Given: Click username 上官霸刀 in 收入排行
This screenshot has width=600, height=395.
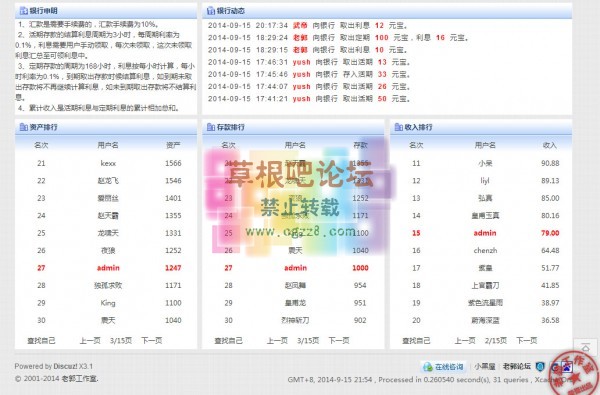Looking at the screenshot, I should pyautogui.click(x=485, y=286).
